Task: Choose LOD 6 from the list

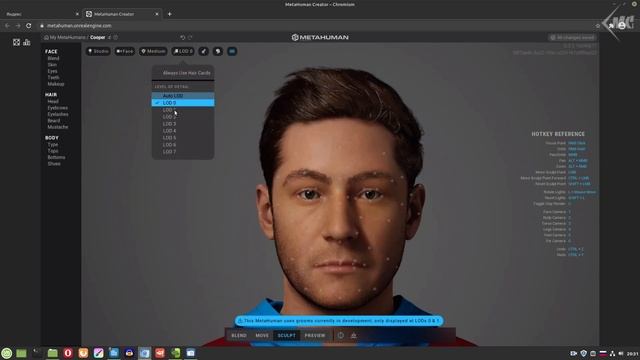Action: pyautogui.click(x=183, y=144)
